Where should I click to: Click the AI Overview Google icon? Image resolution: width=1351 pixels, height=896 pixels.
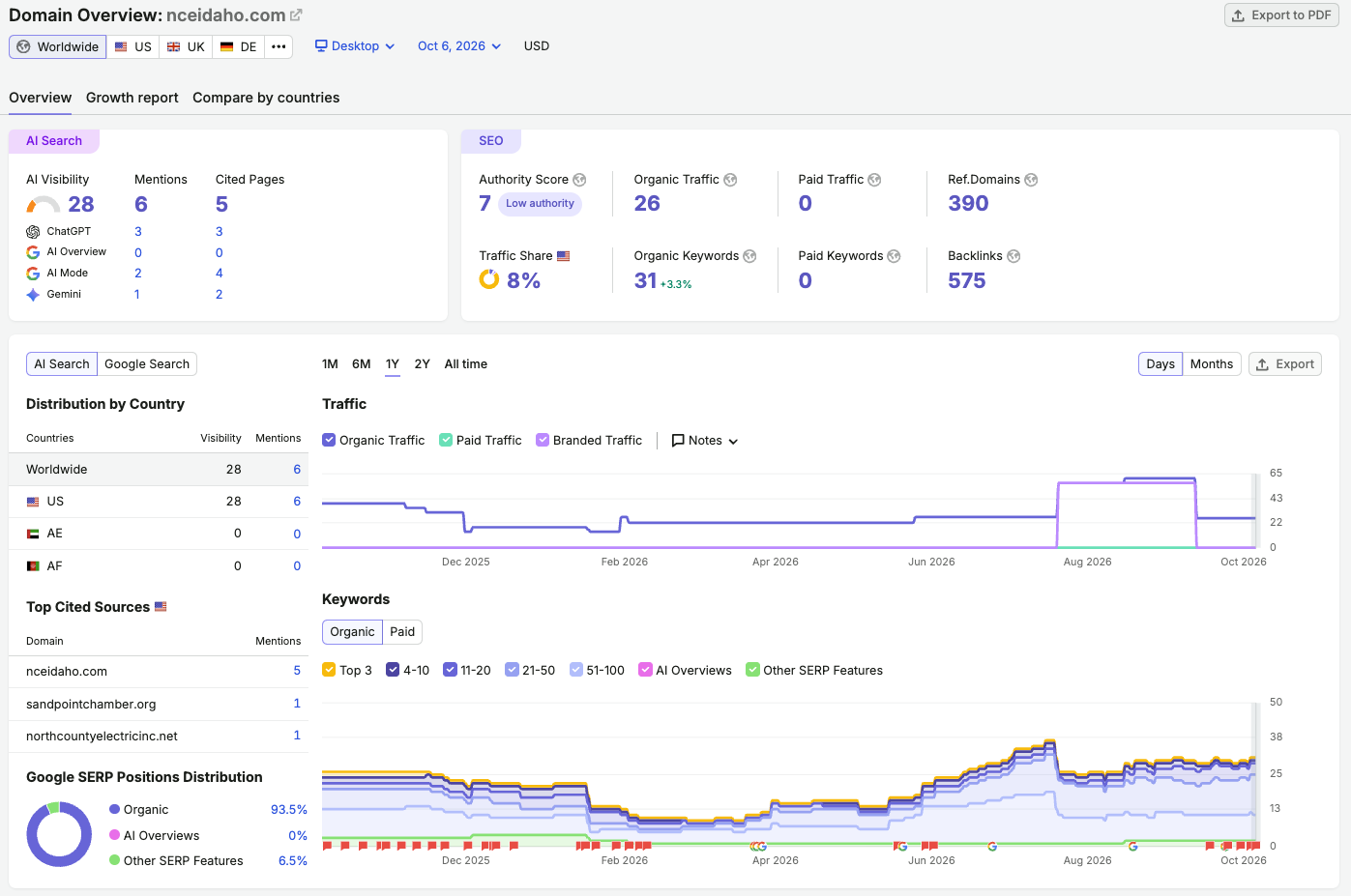point(33,252)
